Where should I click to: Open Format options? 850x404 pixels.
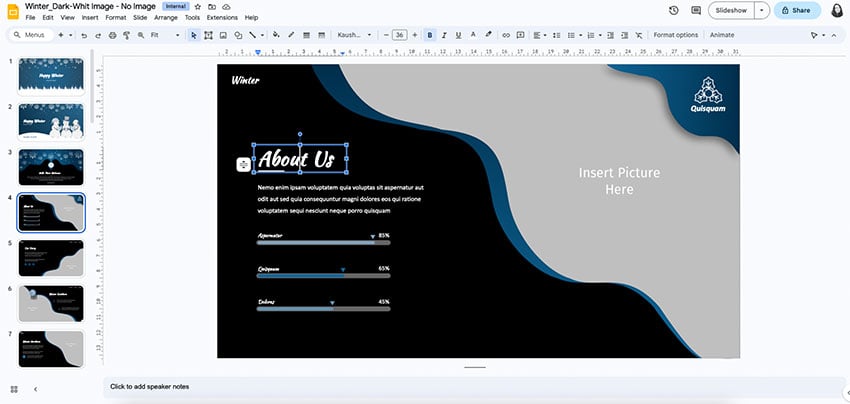point(675,35)
